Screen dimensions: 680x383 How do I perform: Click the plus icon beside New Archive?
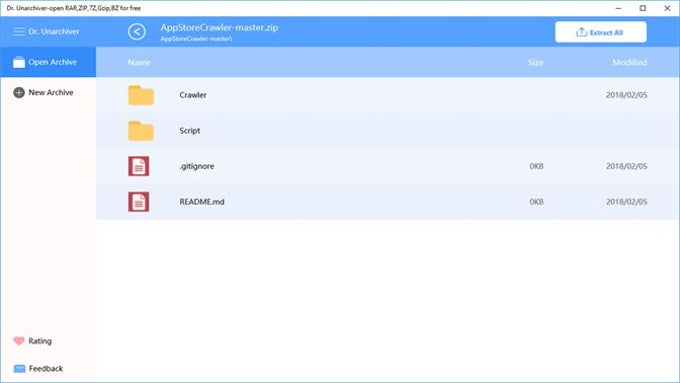tap(19, 92)
